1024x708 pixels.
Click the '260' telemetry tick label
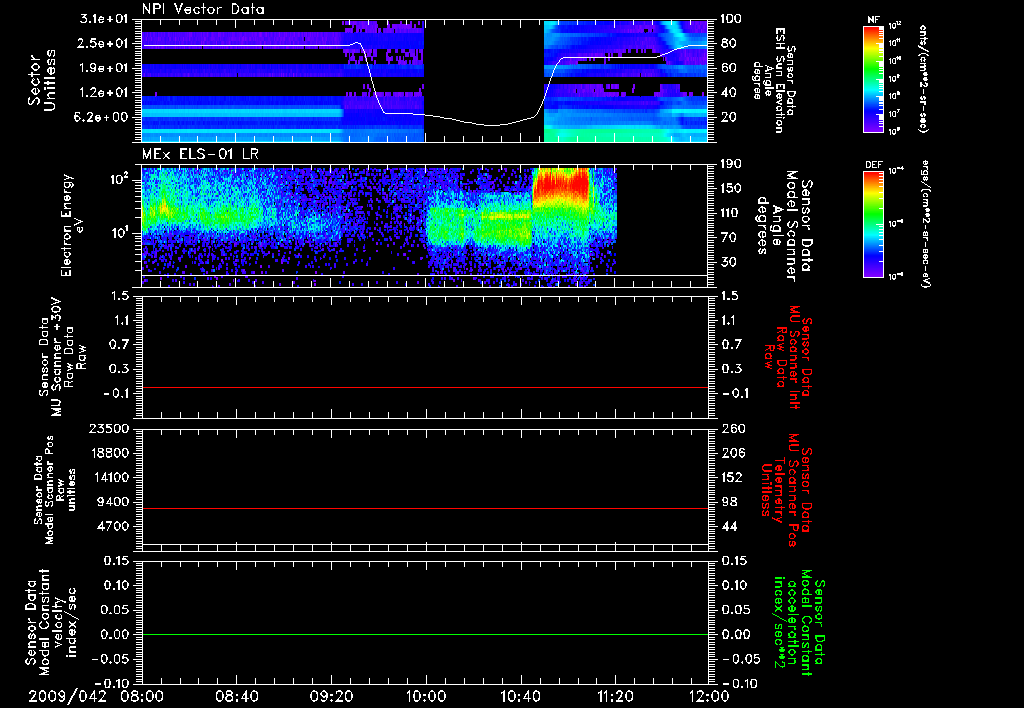click(x=732, y=429)
